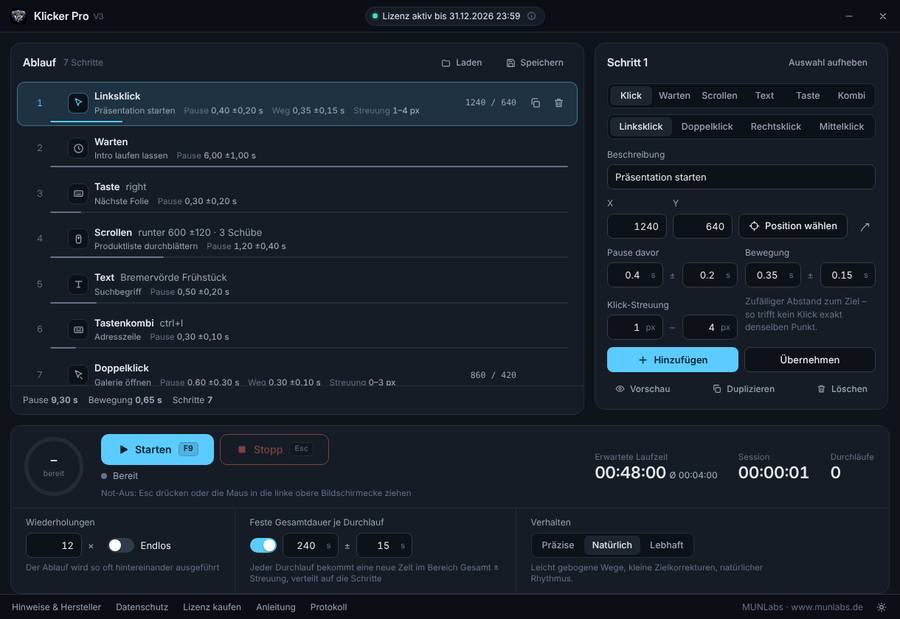
Task: Switch to the Taste step type tab
Action: point(808,95)
